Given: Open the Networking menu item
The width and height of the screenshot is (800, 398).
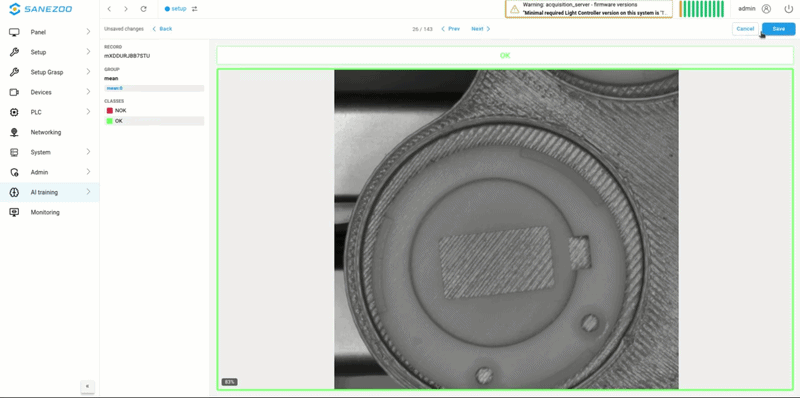Looking at the screenshot, I should click(49, 132).
